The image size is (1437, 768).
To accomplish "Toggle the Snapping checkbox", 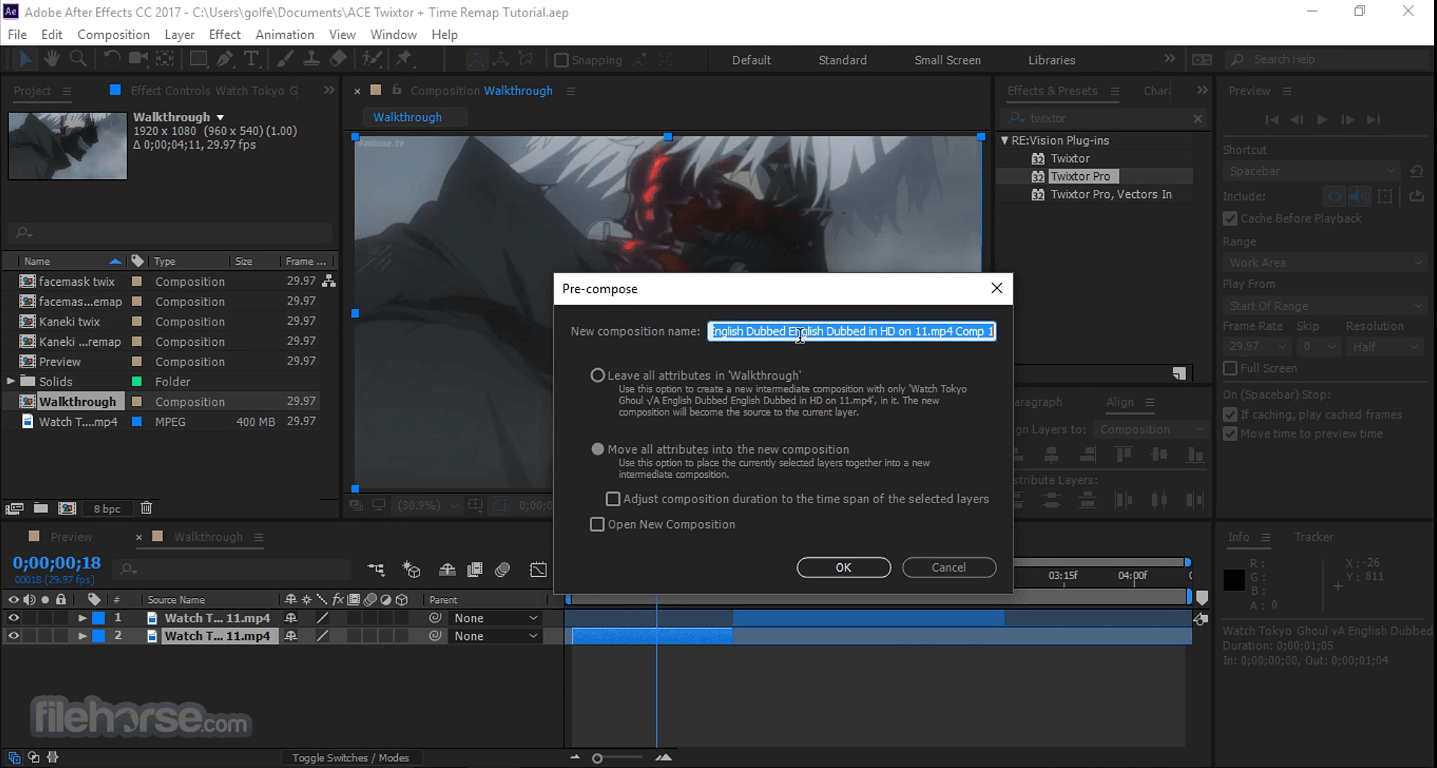I will pos(561,60).
